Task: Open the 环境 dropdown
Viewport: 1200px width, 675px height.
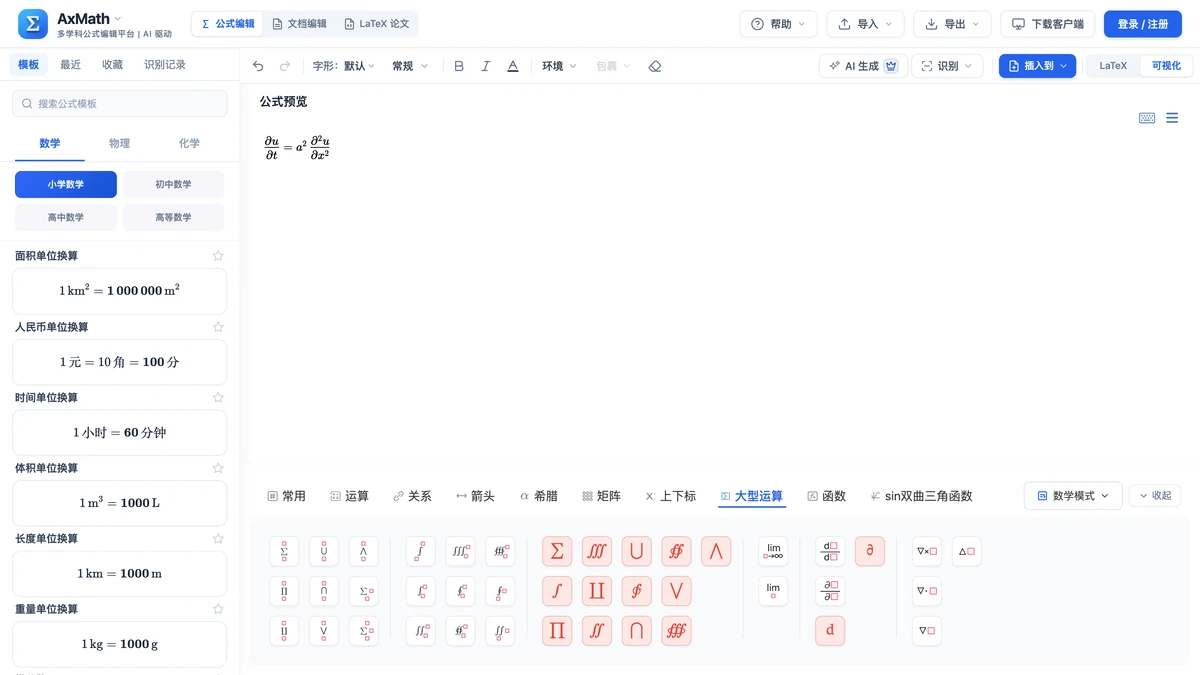Action: (559, 66)
